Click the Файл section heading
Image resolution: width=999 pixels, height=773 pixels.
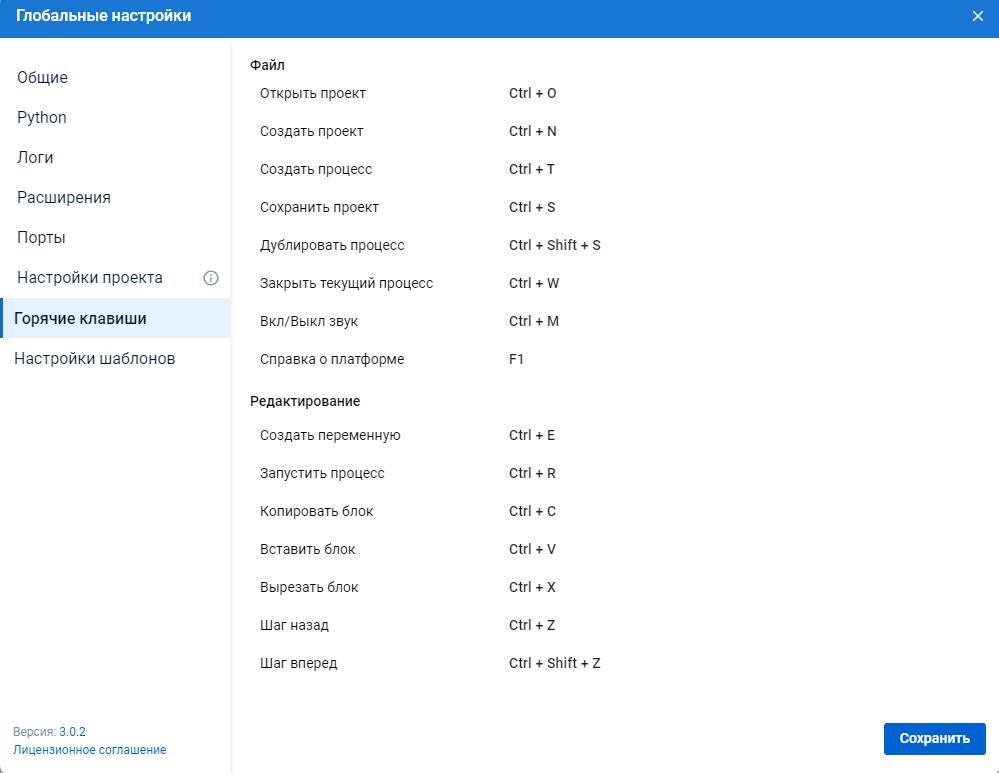click(x=268, y=65)
